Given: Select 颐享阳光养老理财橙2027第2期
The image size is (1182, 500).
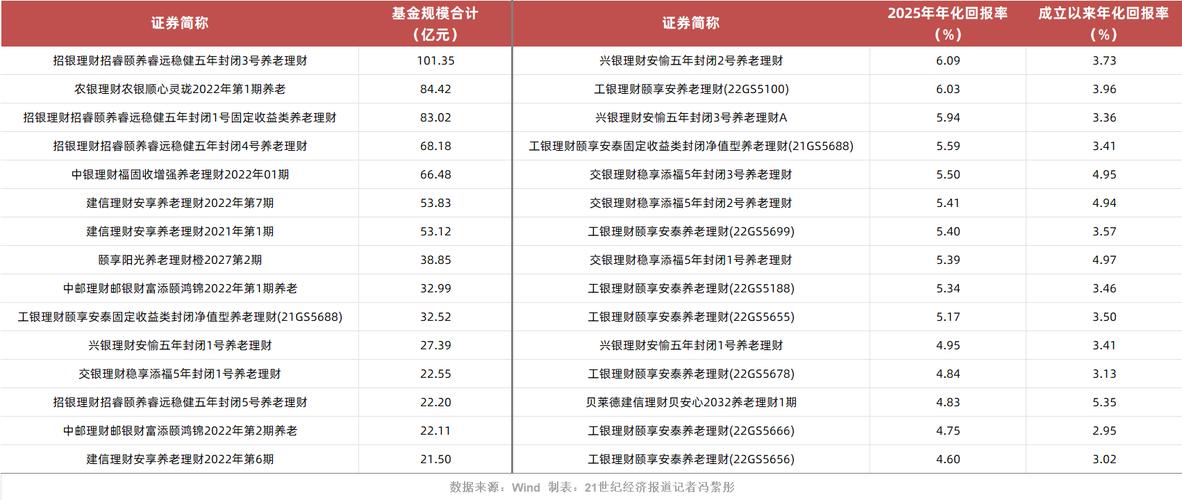Looking at the screenshot, I should click(x=180, y=260).
